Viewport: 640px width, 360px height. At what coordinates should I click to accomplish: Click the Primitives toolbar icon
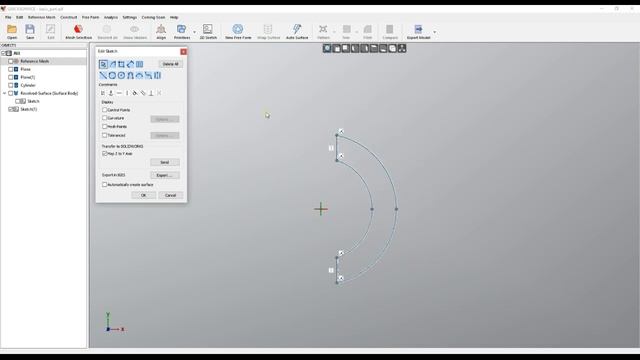(182, 31)
